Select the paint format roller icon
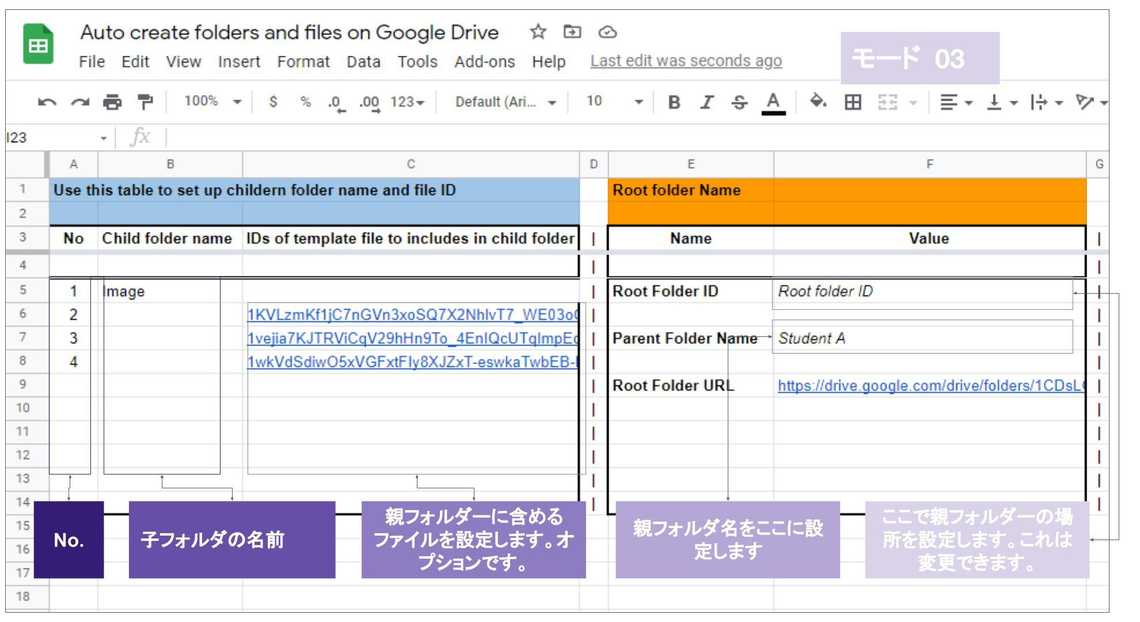This screenshot has width=1140, height=622. pos(145,102)
